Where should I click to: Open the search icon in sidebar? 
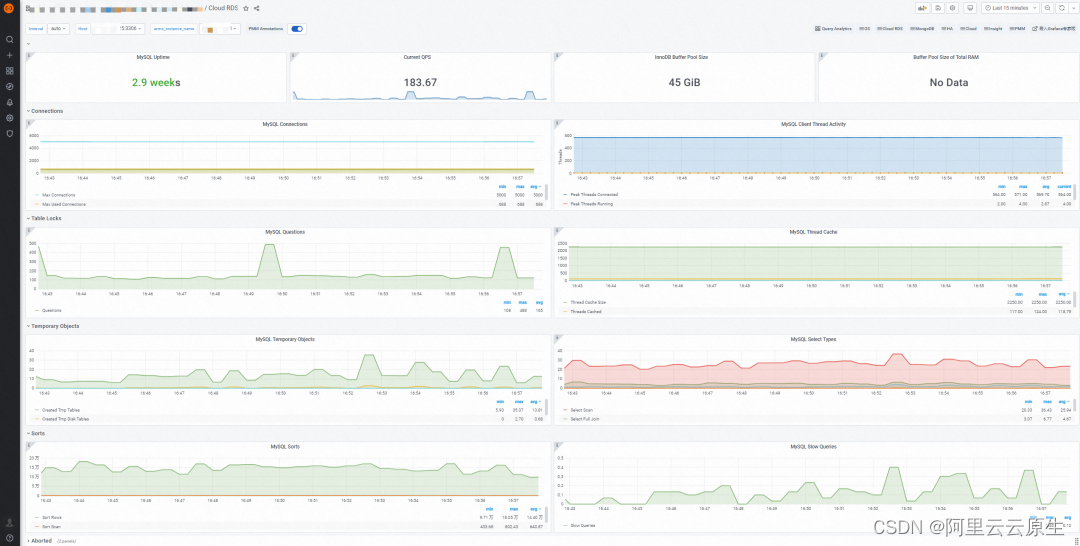(10, 40)
